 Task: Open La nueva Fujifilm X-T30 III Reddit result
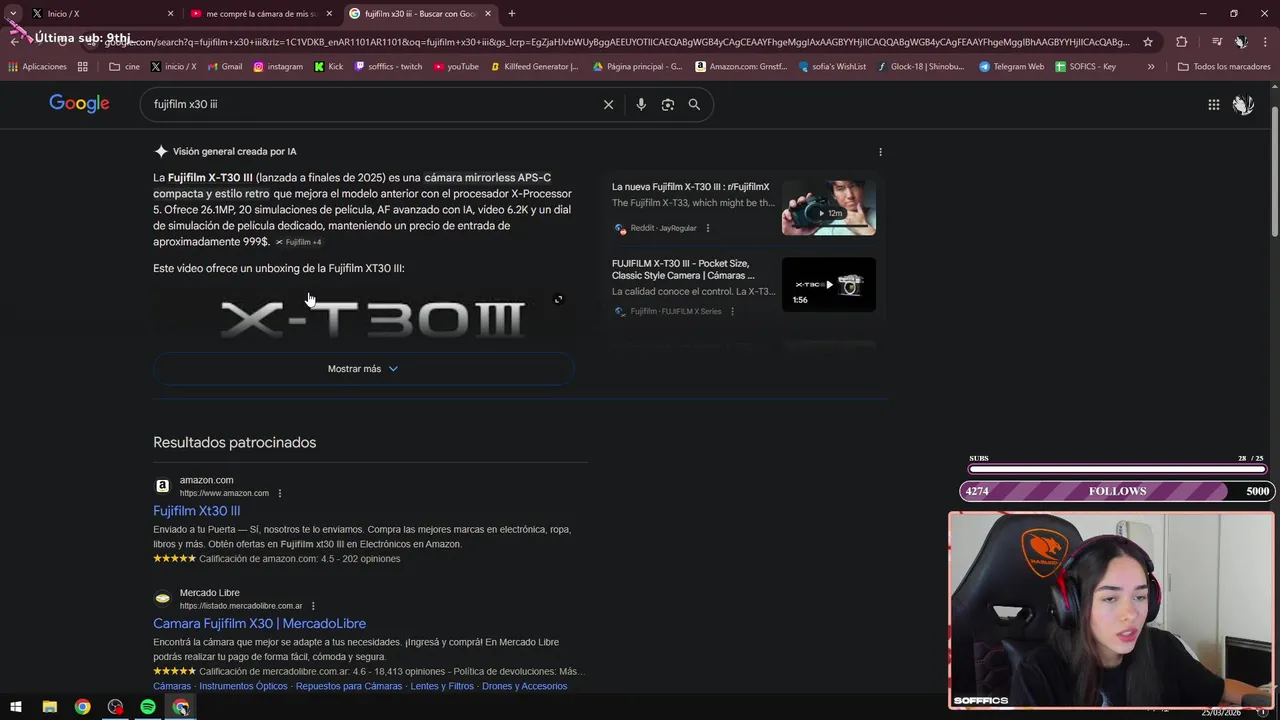[x=690, y=187]
